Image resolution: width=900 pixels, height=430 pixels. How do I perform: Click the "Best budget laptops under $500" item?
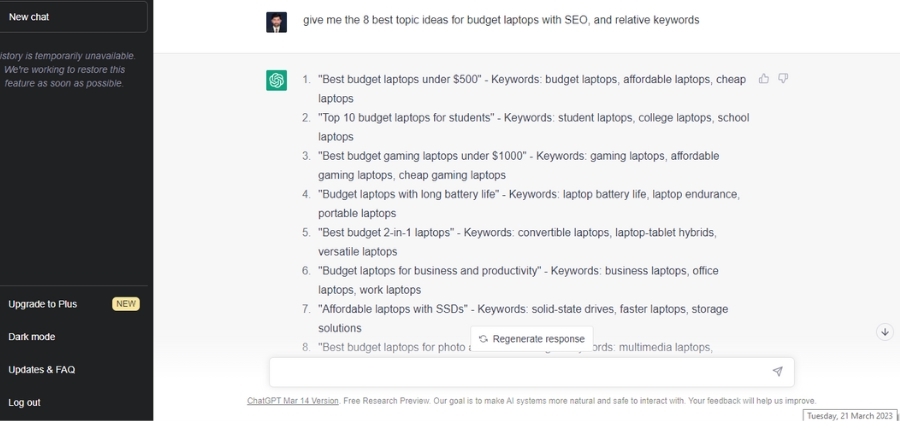pyautogui.click(x=400, y=79)
